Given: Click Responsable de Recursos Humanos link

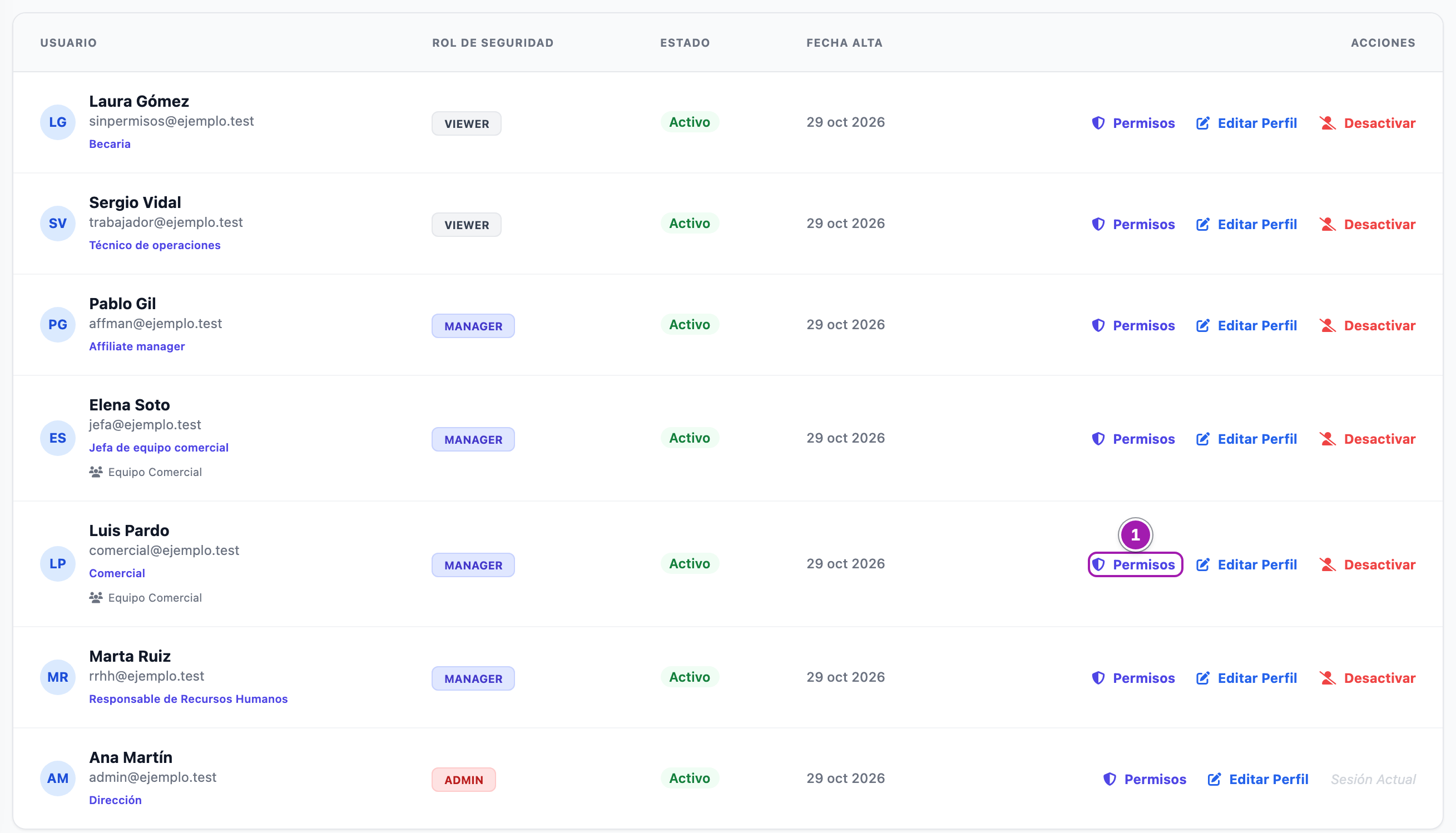Looking at the screenshot, I should click(x=188, y=699).
